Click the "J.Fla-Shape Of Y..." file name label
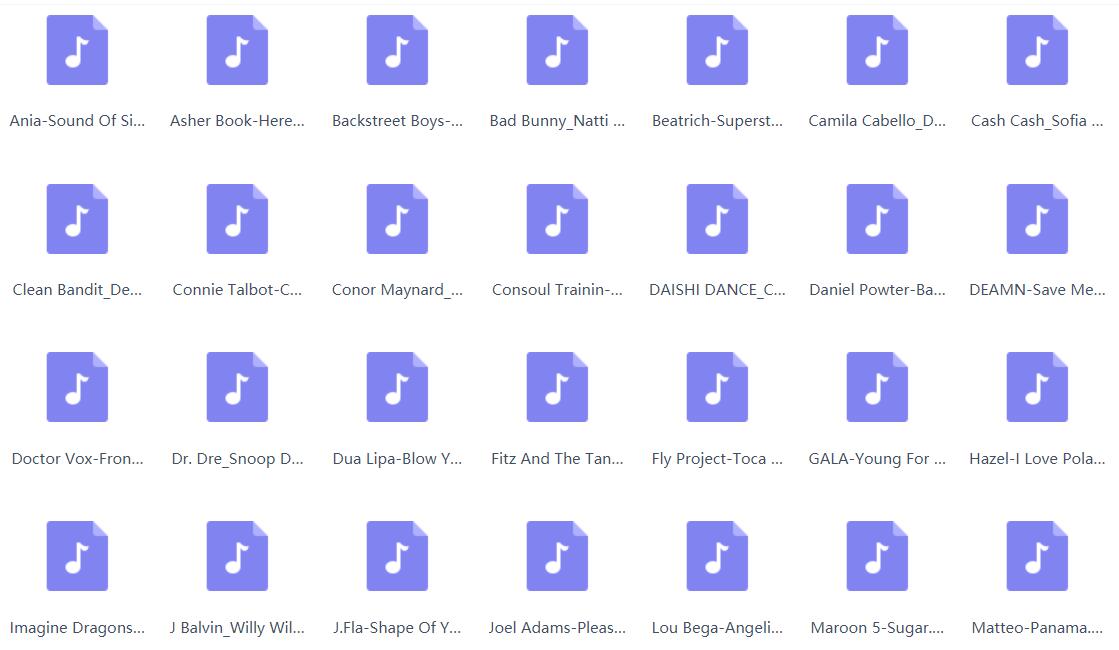 coord(397,628)
